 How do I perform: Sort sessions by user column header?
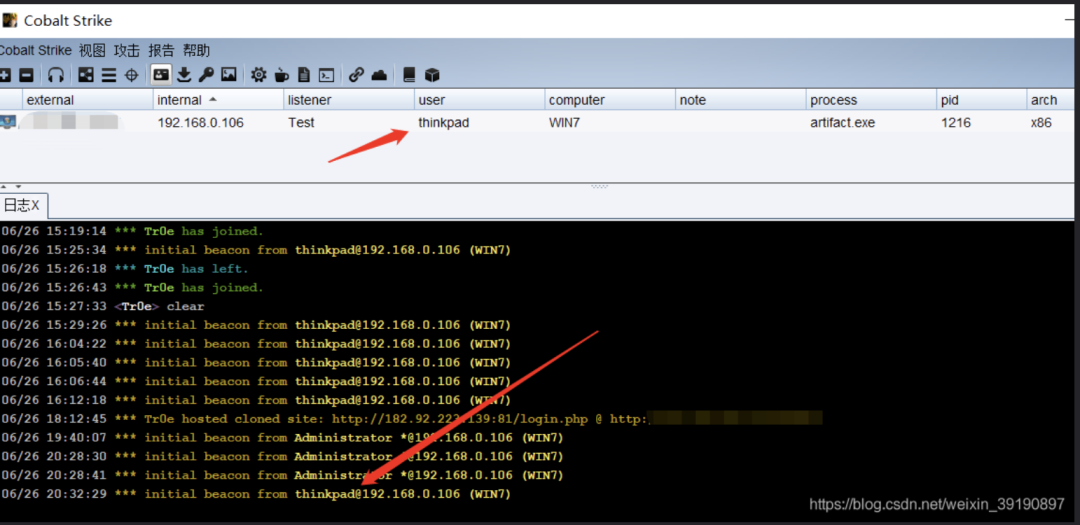[480, 100]
